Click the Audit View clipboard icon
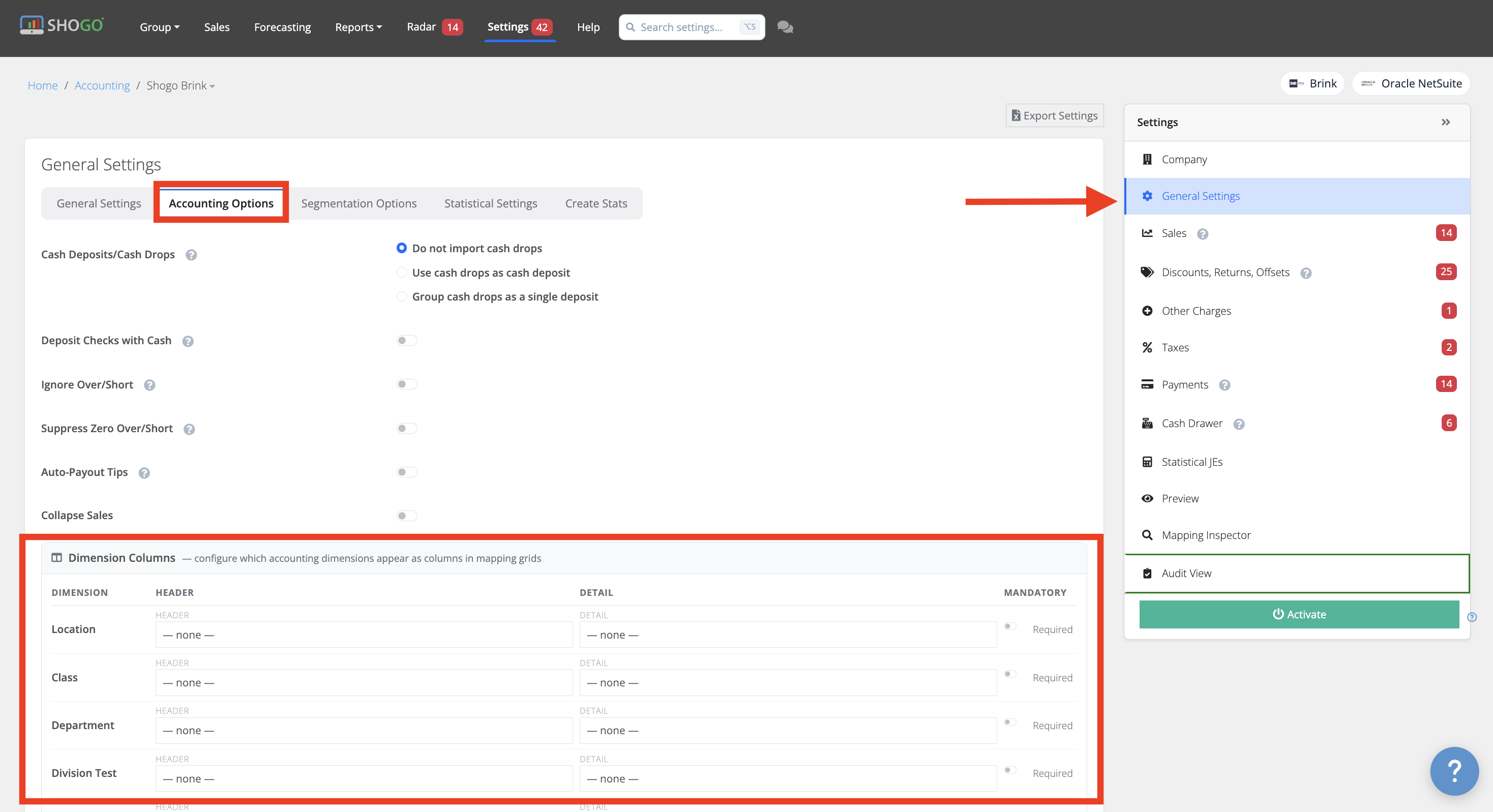This screenshot has width=1493, height=812. click(x=1147, y=573)
